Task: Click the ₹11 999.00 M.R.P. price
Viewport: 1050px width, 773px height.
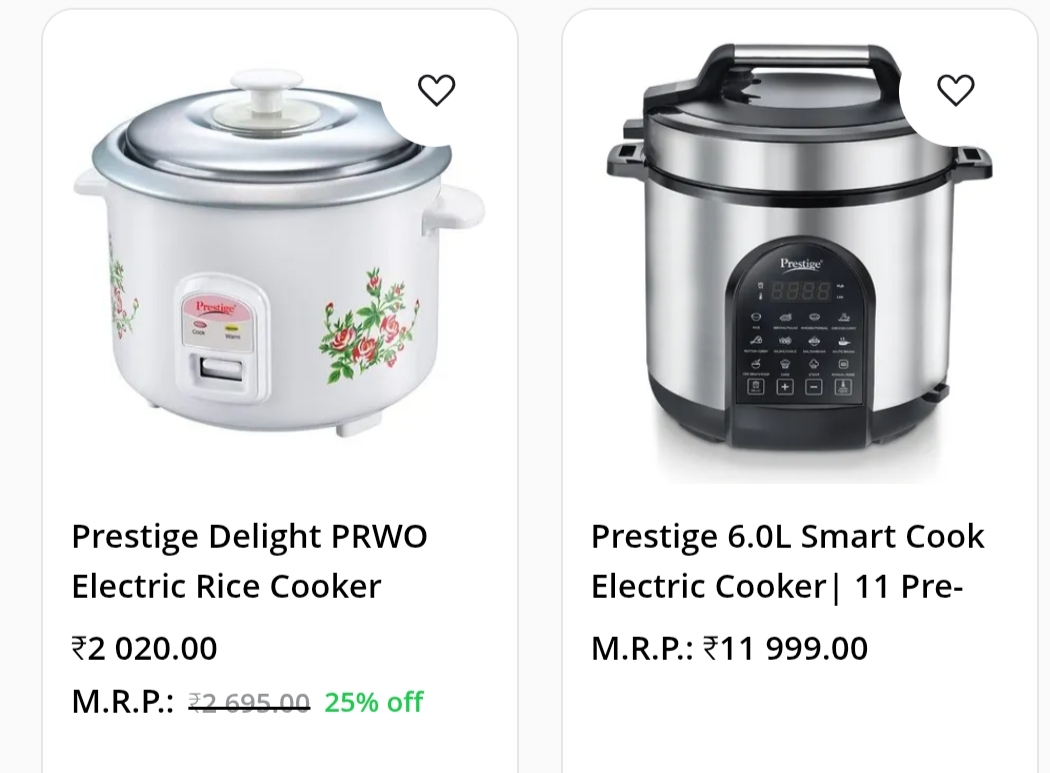Action: pos(785,649)
